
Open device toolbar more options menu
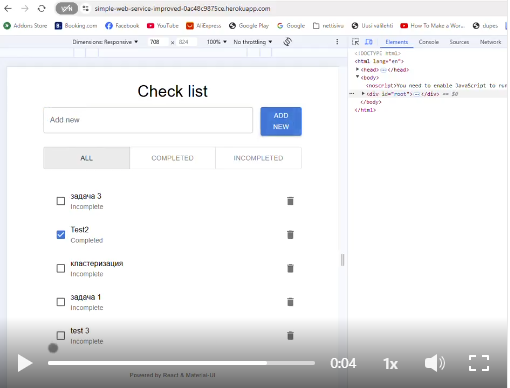click(337, 42)
